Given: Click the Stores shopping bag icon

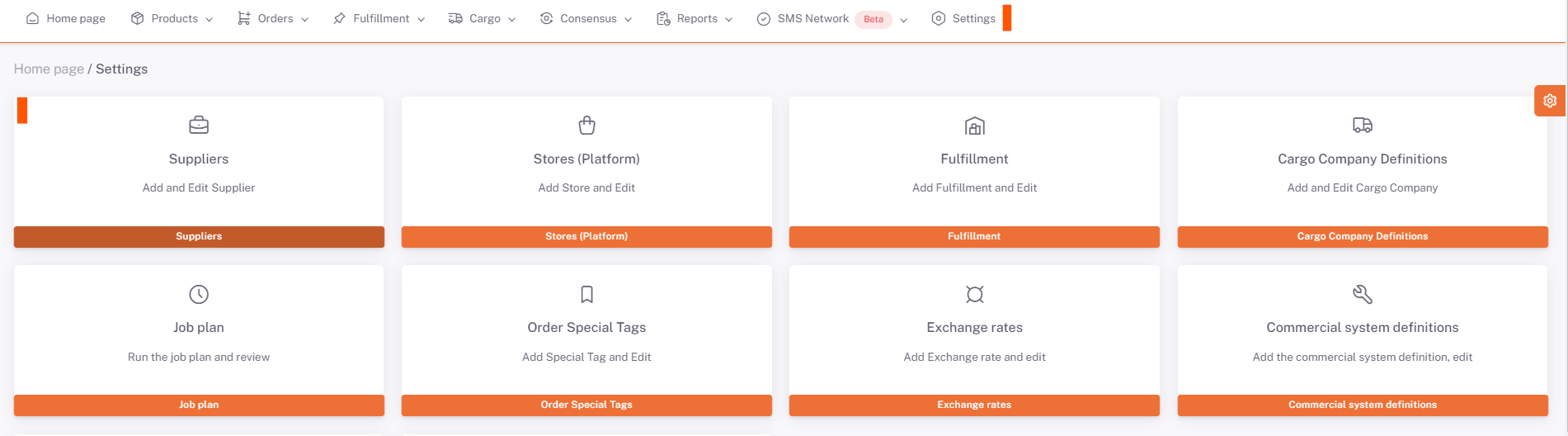Looking at the screenshot, I should click(x=586, y=126).
